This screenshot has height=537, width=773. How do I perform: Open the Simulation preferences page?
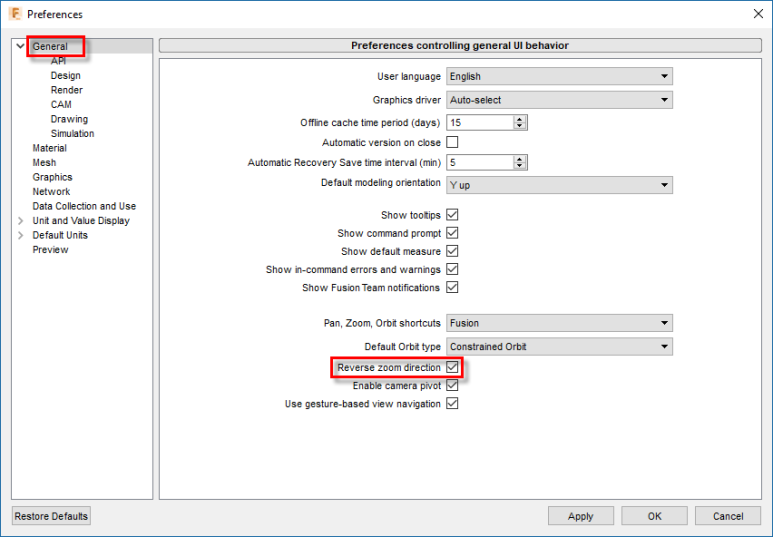tap(72, 134)
